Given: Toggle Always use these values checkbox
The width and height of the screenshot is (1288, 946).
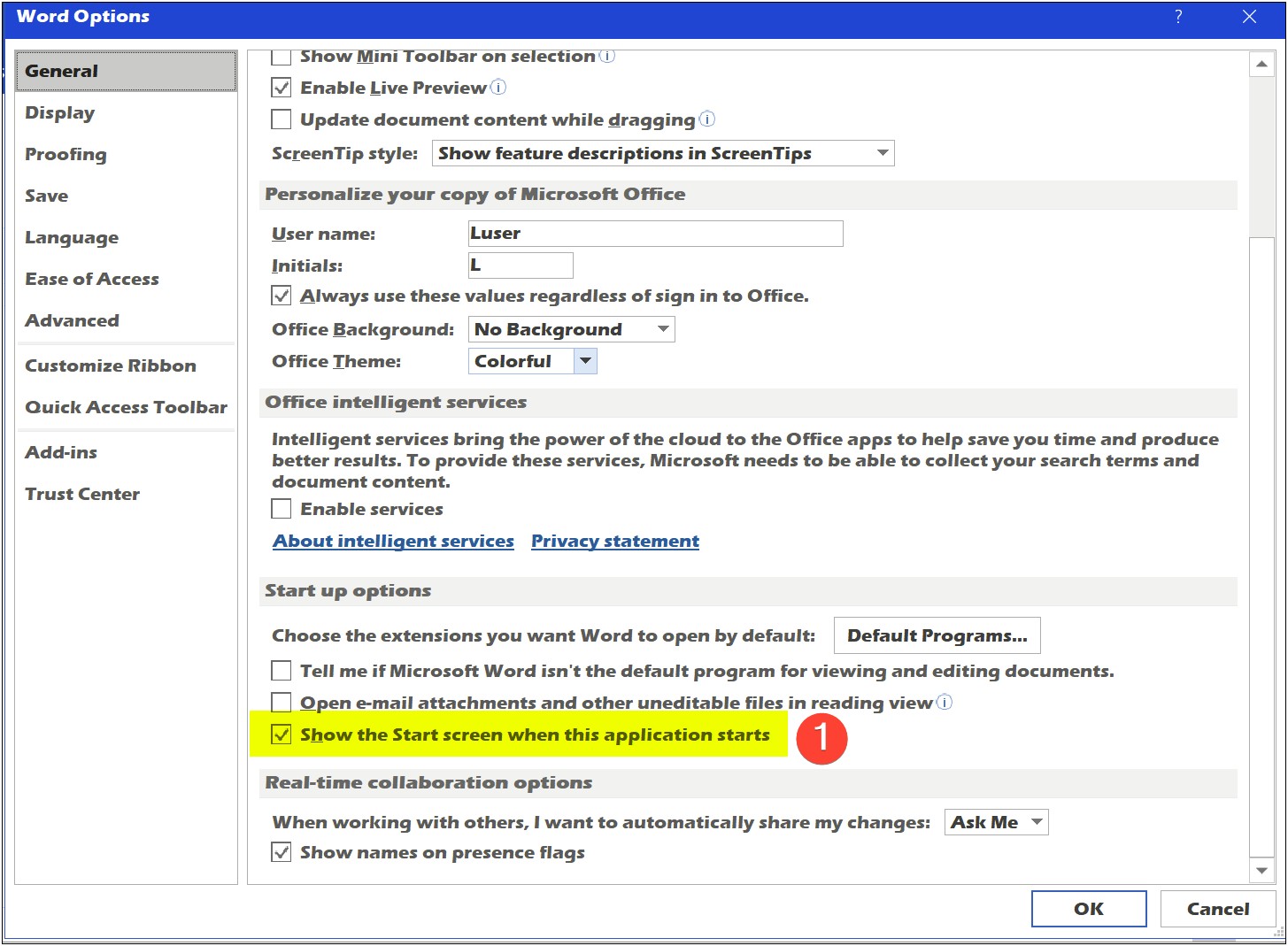Looking at the screenshot, I should tap(282, 296).
